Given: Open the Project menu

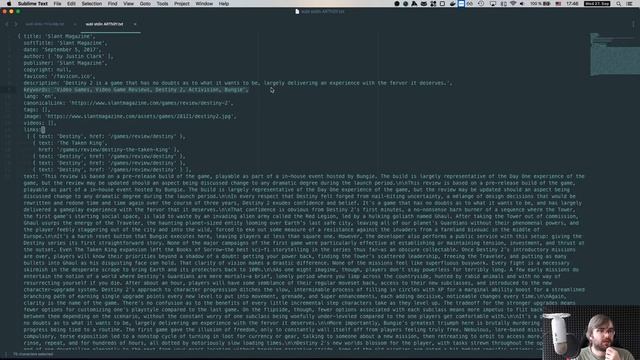Looking at the screenshot, I should tap(182, 3).
